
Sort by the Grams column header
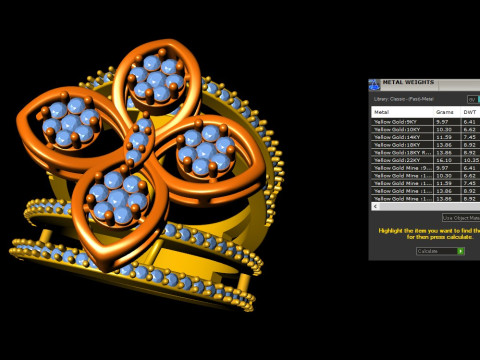tap(446, 112)
